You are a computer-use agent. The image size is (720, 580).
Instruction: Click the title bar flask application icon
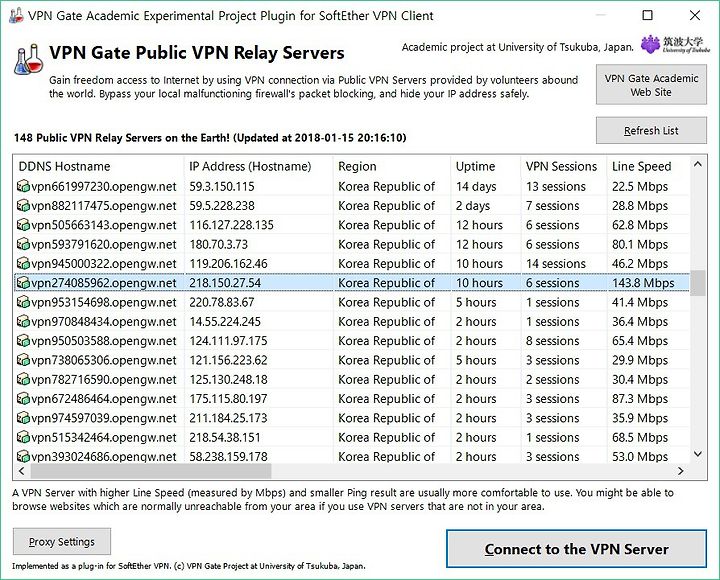(16, 16)
